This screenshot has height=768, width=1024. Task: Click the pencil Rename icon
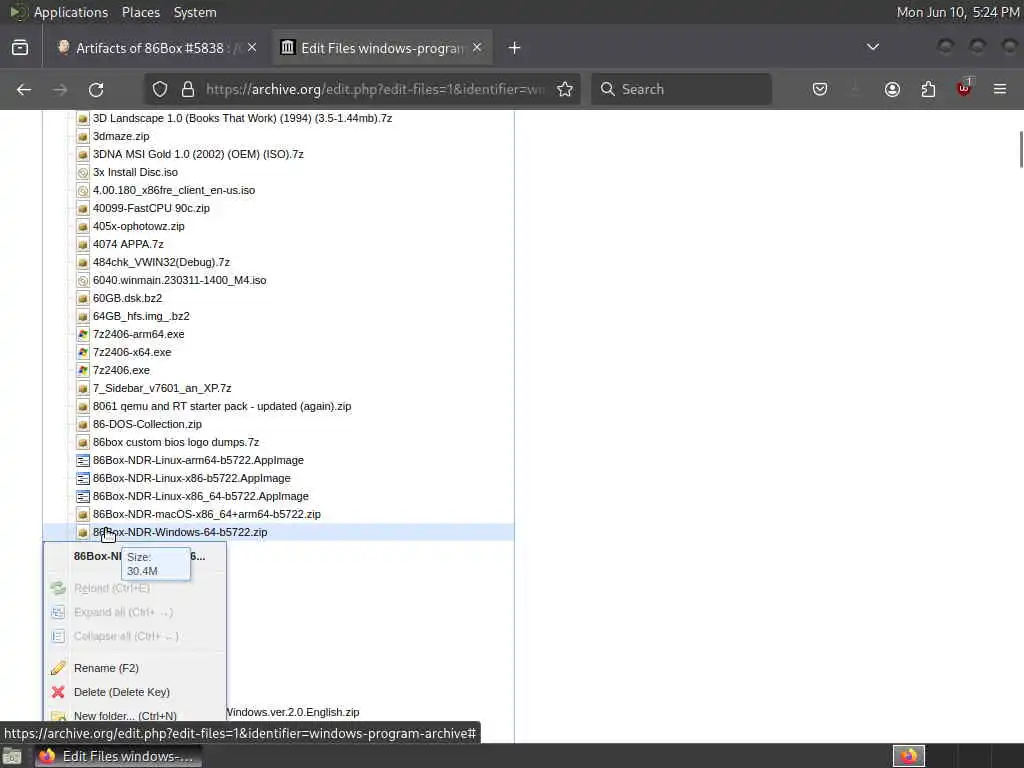pos(58,668)
